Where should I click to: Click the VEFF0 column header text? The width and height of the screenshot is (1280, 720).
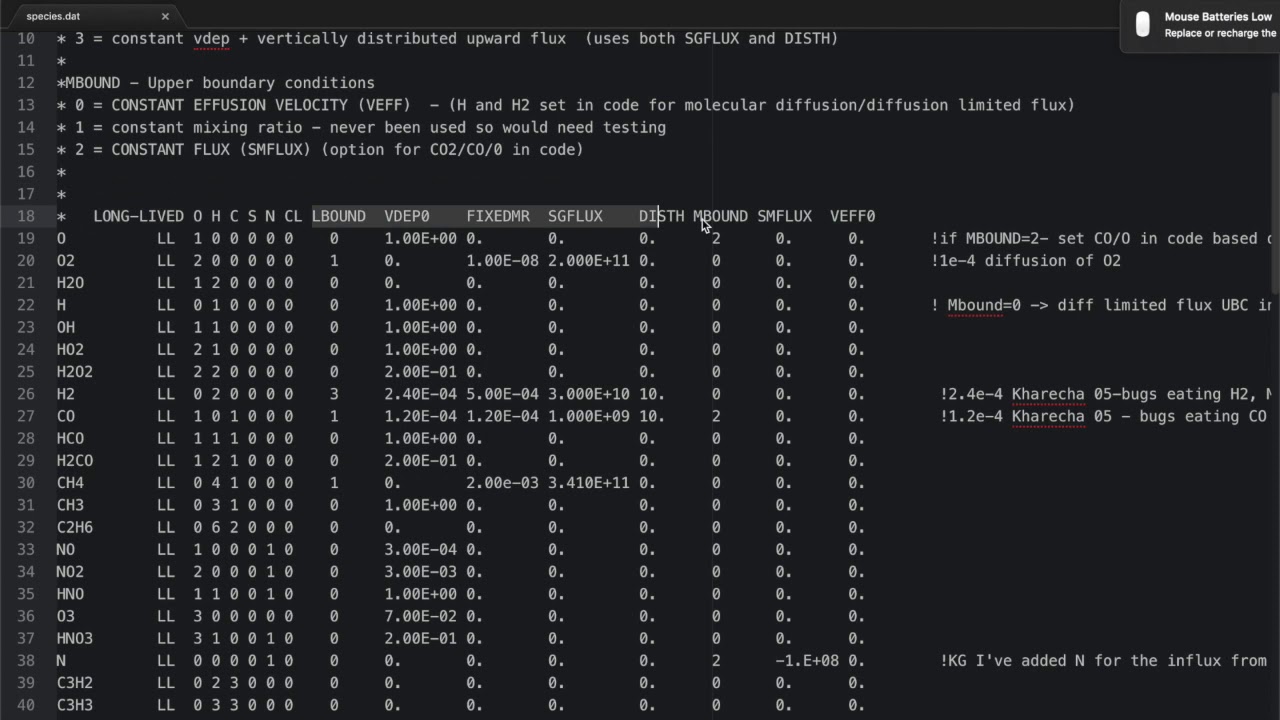tap(852, 216)
